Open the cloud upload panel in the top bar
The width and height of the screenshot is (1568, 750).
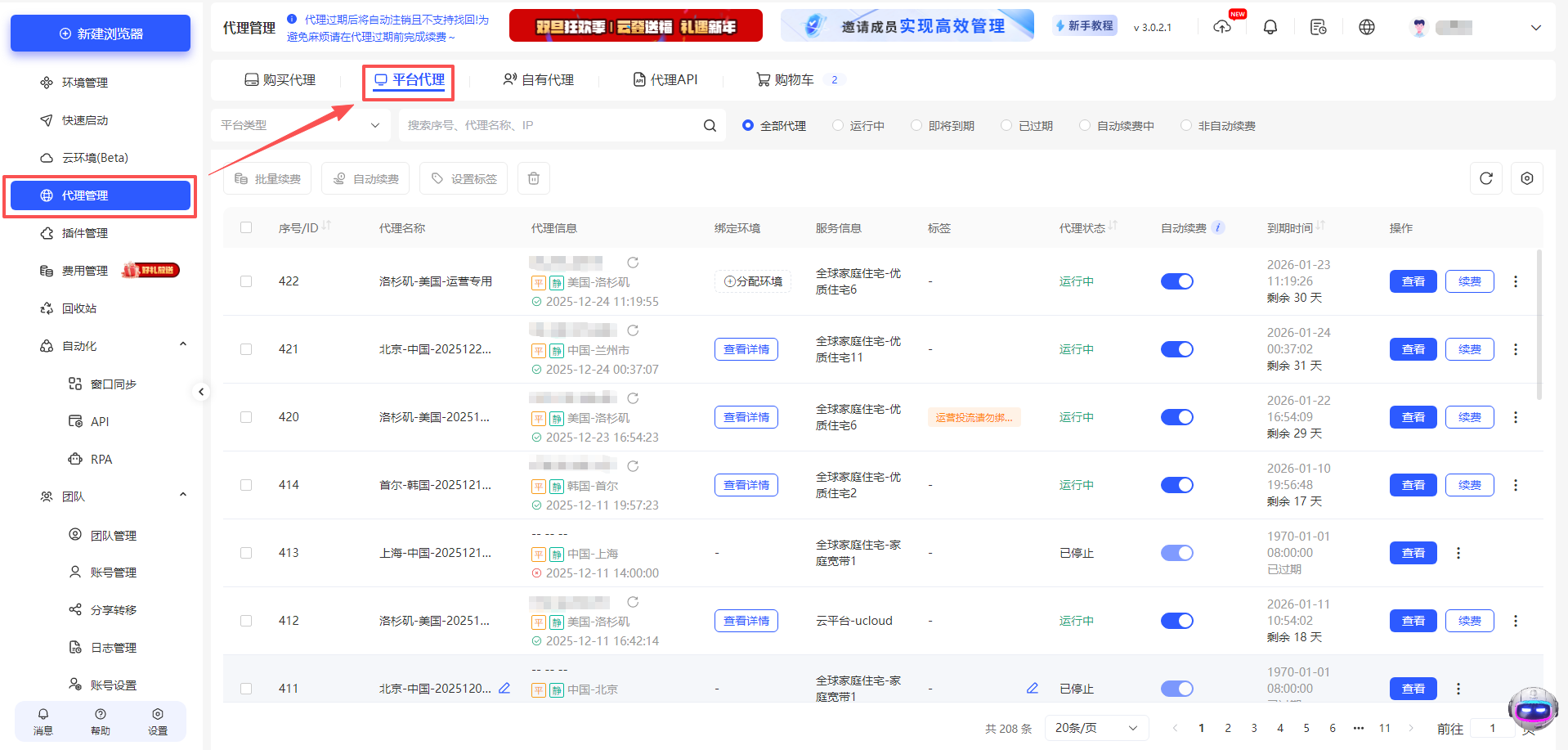[x=1222, y=26]
